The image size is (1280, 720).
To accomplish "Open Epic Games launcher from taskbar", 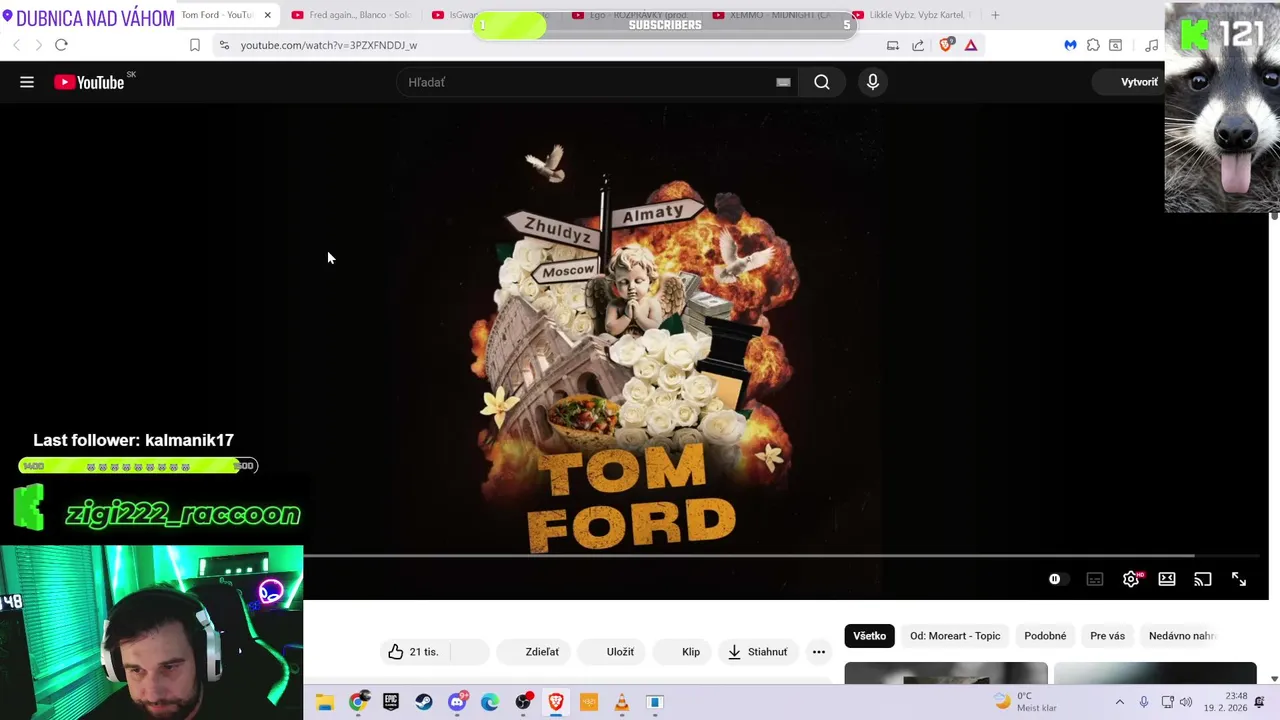I will click(x=391, y=702).
